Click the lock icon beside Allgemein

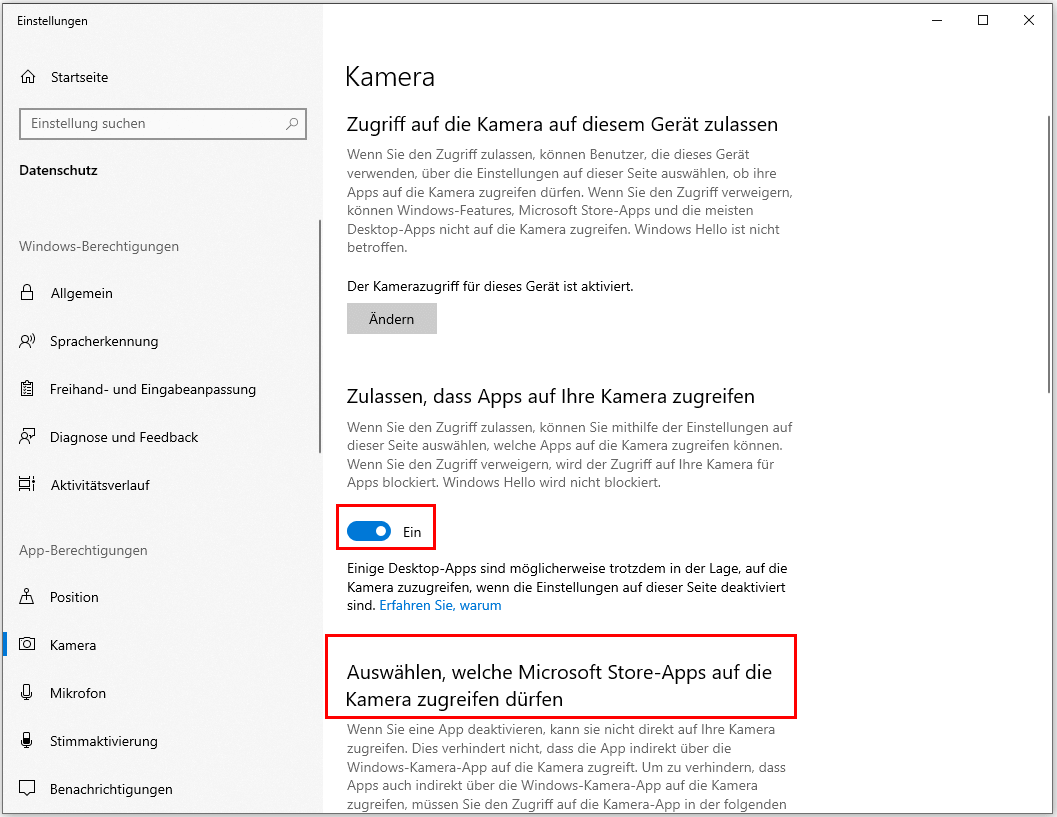(x=28, y=293)
